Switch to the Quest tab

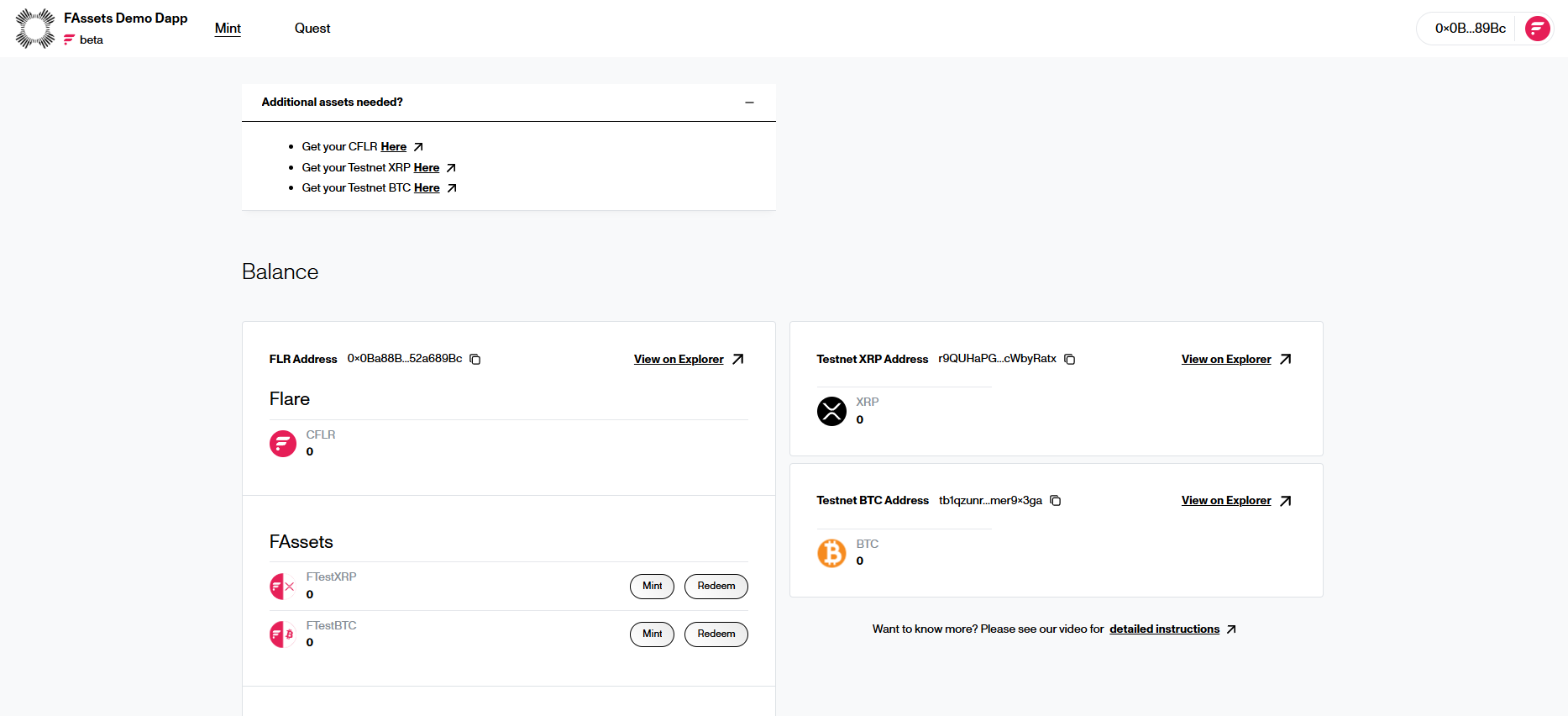[x=312, y=29]
